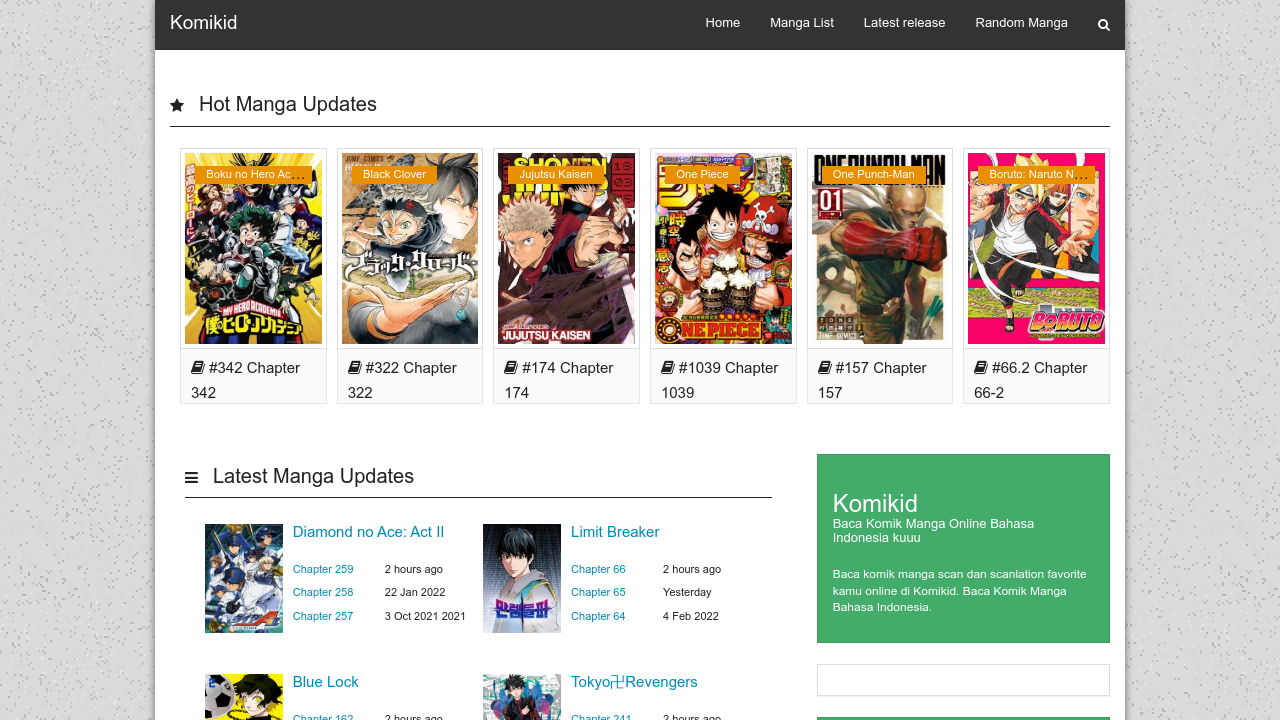The height and width of the screenshot is (720, 1280).
Task: Open #157 Chapter 157 link
Action: point(872,380)
